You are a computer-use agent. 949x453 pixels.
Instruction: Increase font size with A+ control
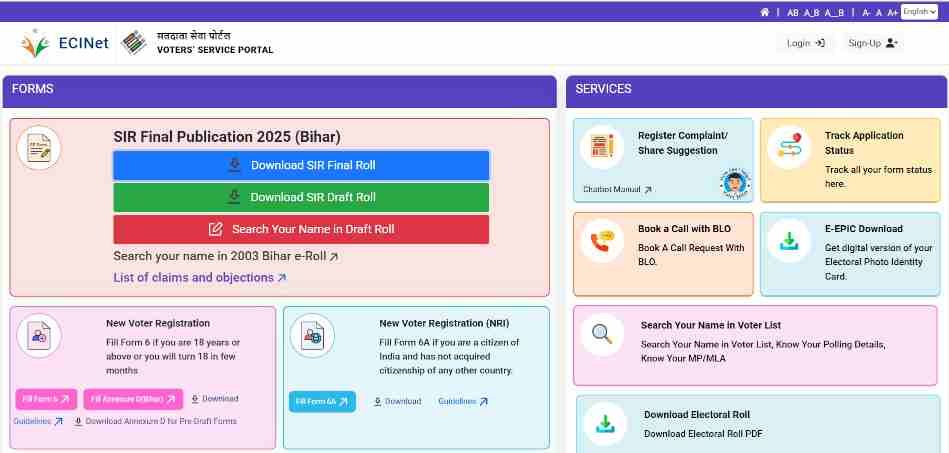point(892,12)
